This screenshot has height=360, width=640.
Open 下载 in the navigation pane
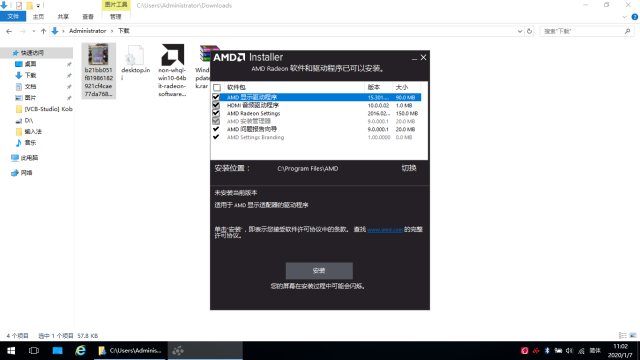(x=30, y=75)
